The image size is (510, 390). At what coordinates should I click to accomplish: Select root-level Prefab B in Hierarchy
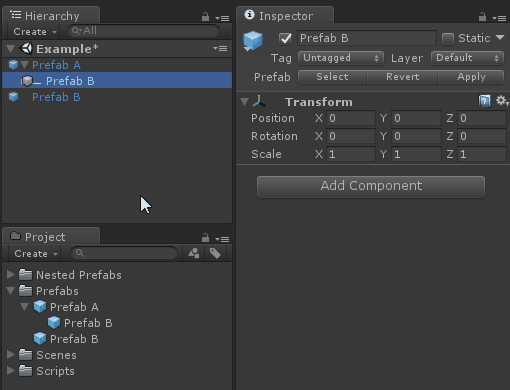[56, 97]
